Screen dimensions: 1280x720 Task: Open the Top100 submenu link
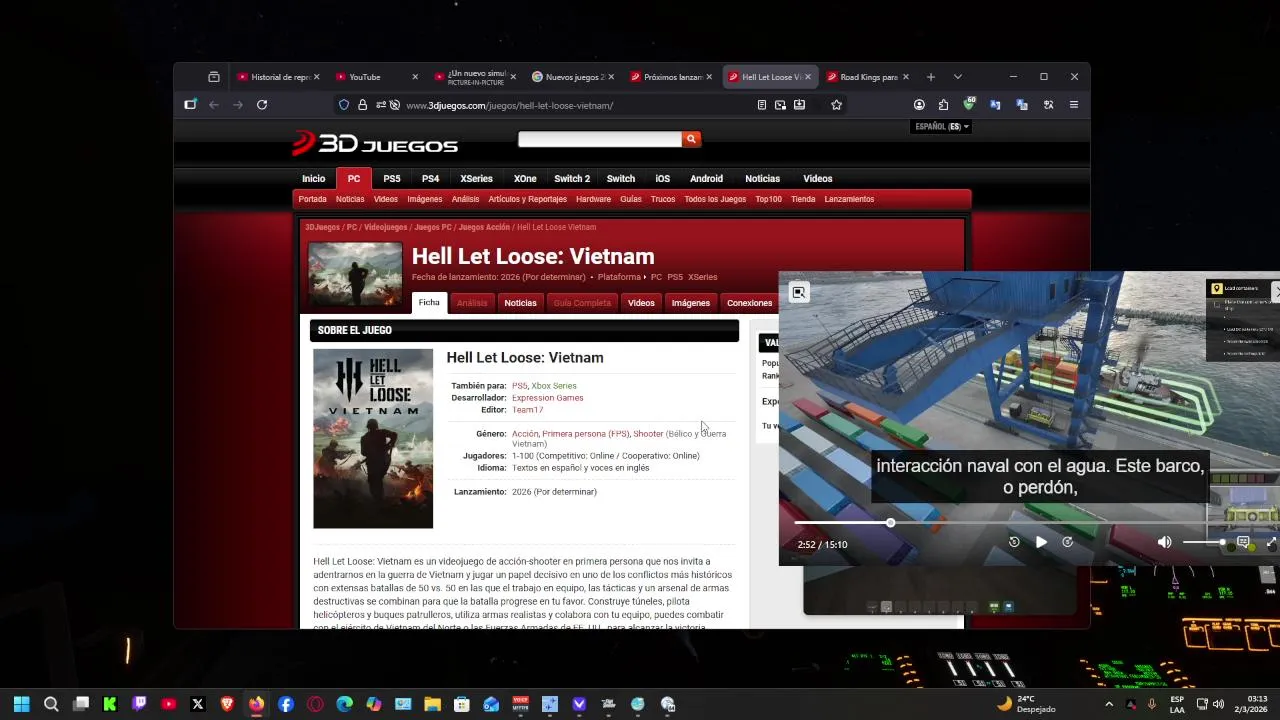[768, 199]
